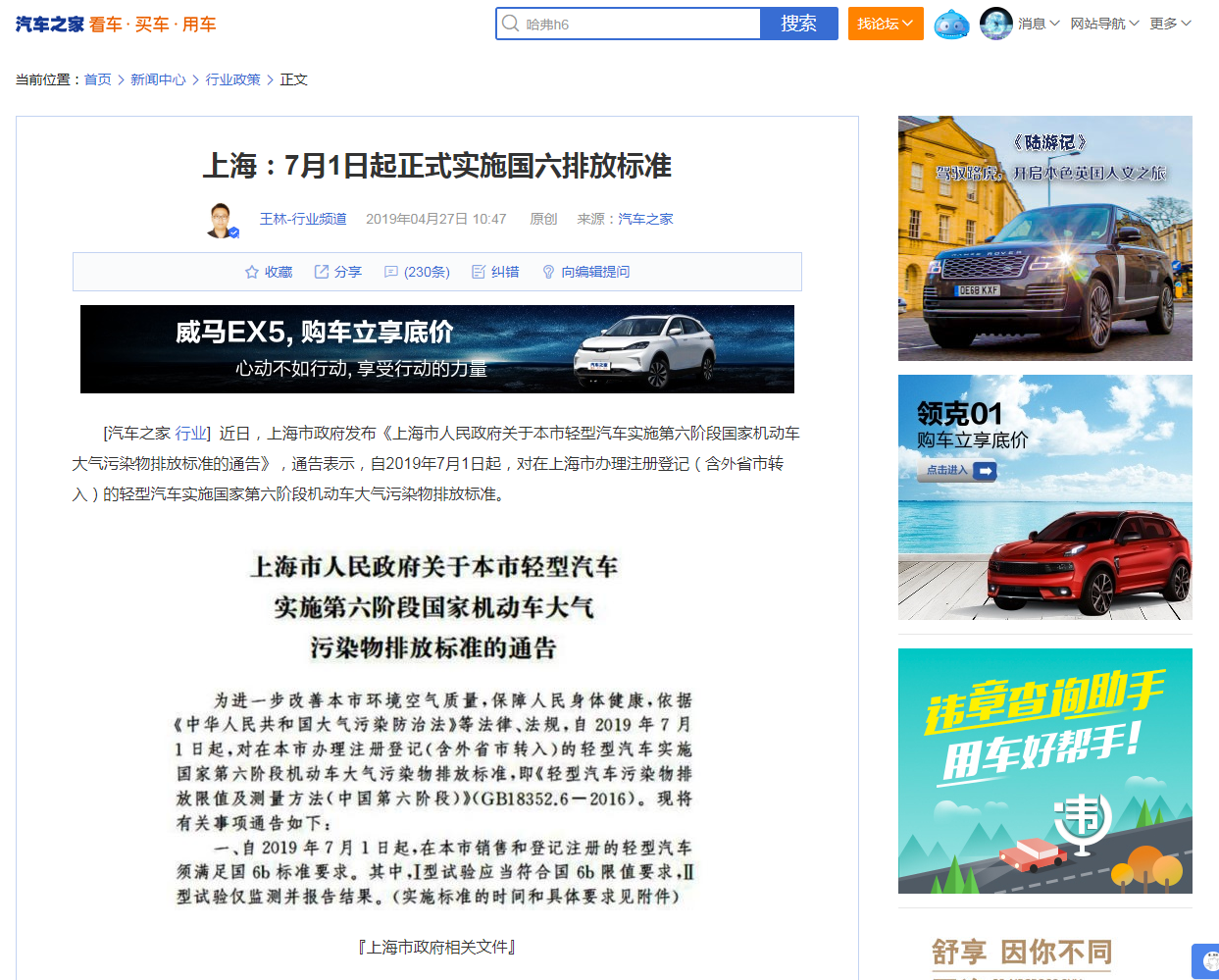This screenshot has height=980, width=1219.
Task: Click the search magnifier icon
Action: tap(510, 24)
